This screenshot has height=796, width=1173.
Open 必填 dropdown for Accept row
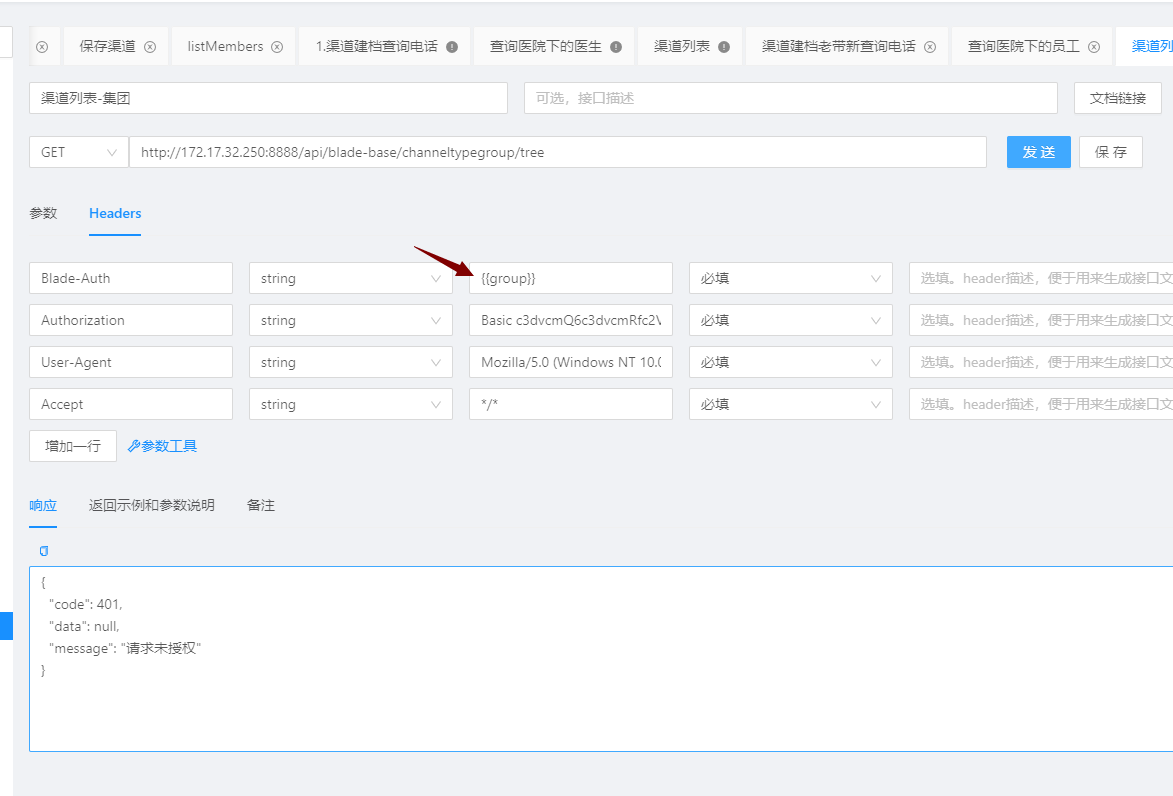[x=791, y=404]
